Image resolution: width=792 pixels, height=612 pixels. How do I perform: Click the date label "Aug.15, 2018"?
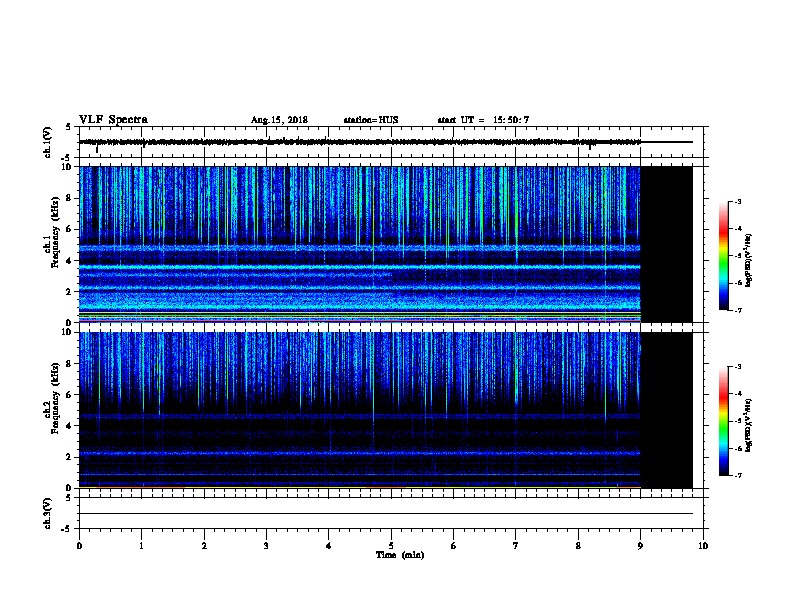click(279, 120)
